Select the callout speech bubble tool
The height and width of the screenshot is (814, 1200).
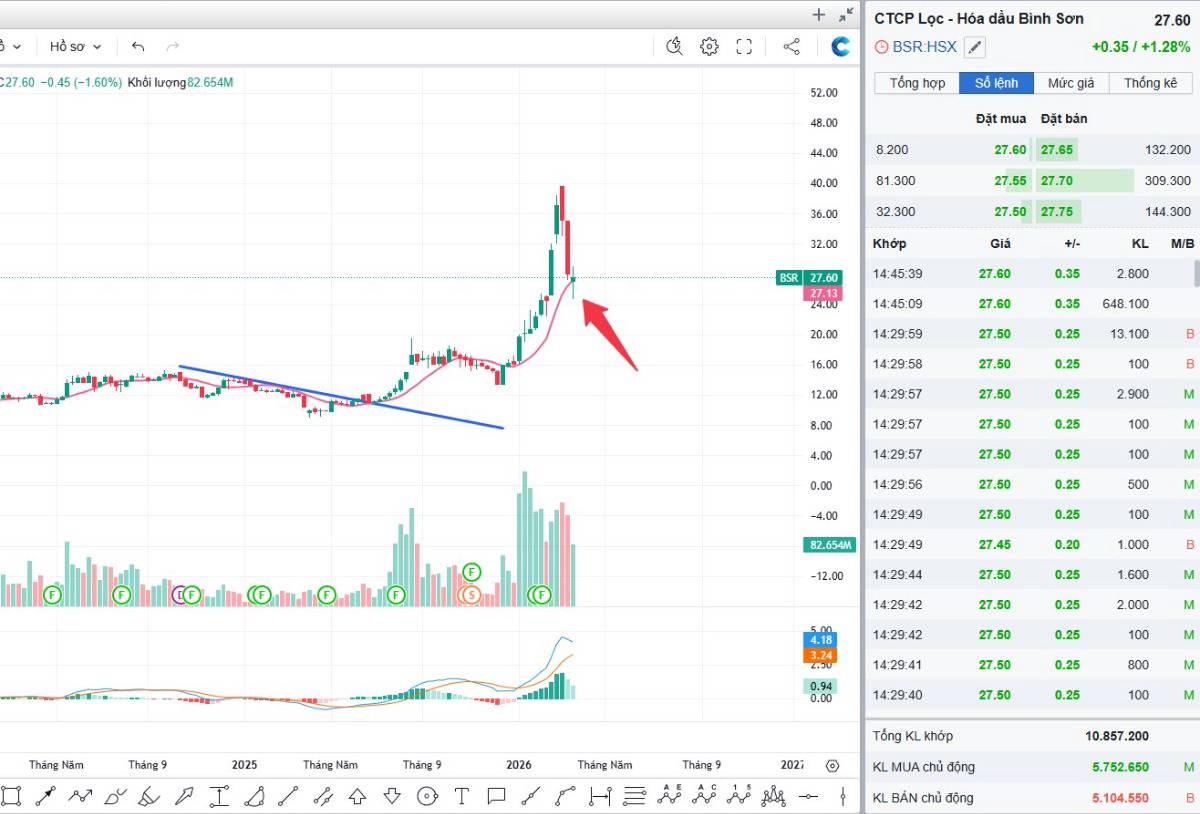496,796
